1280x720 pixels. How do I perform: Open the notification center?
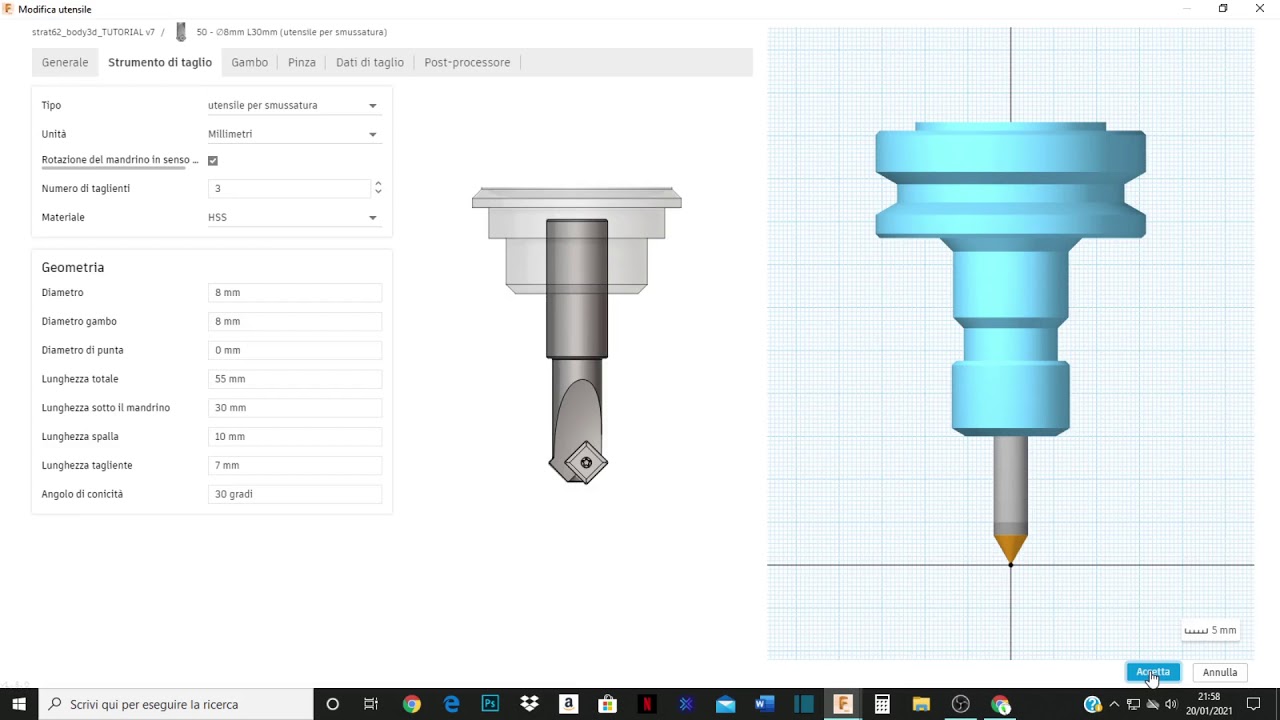click(1253, 704)
